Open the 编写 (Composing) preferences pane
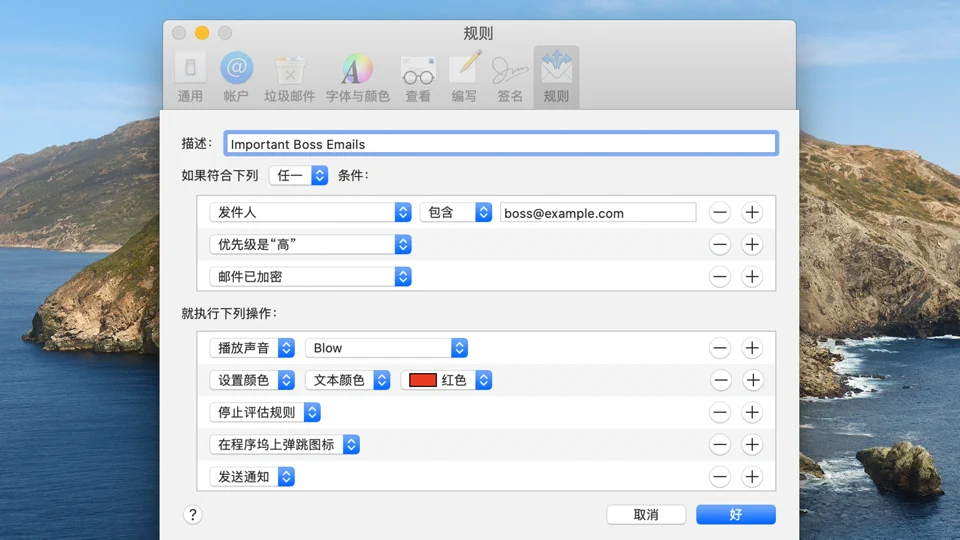960x540 pixels. coord(464,78)
